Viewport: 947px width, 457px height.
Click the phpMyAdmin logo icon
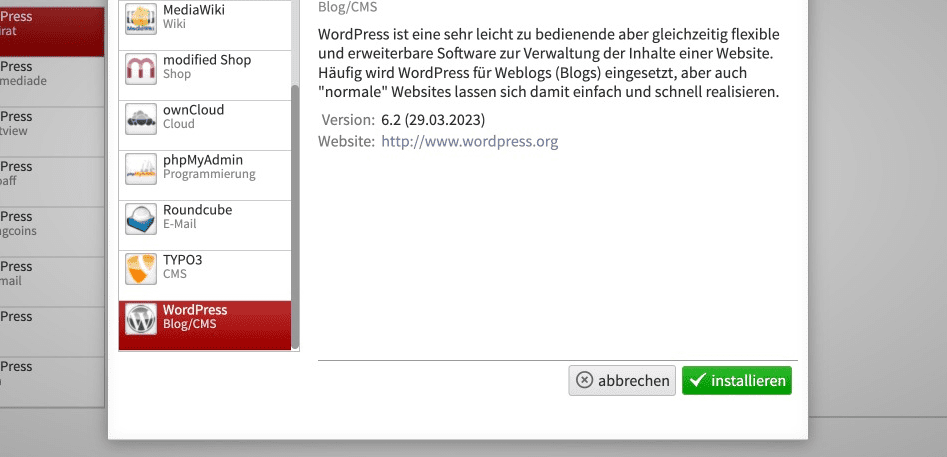click(x=141, y=168)
